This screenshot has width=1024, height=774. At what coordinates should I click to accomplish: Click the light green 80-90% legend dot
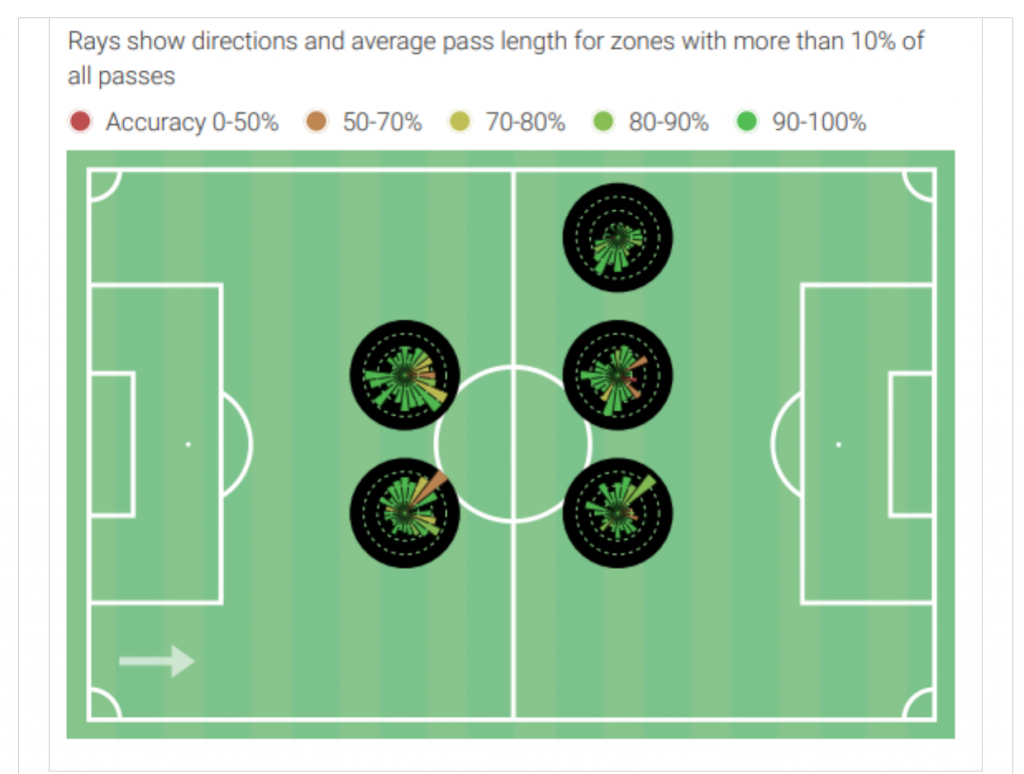(x=603, y=121)
